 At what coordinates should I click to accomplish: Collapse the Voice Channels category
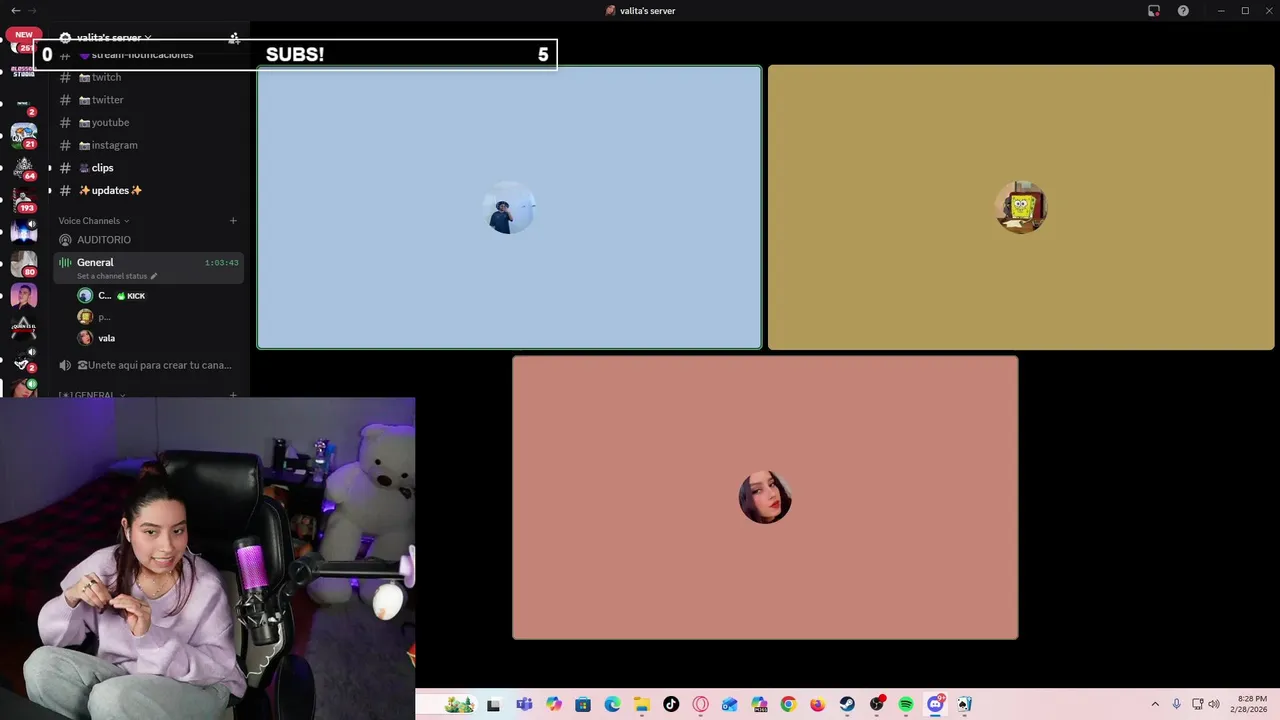94,221
